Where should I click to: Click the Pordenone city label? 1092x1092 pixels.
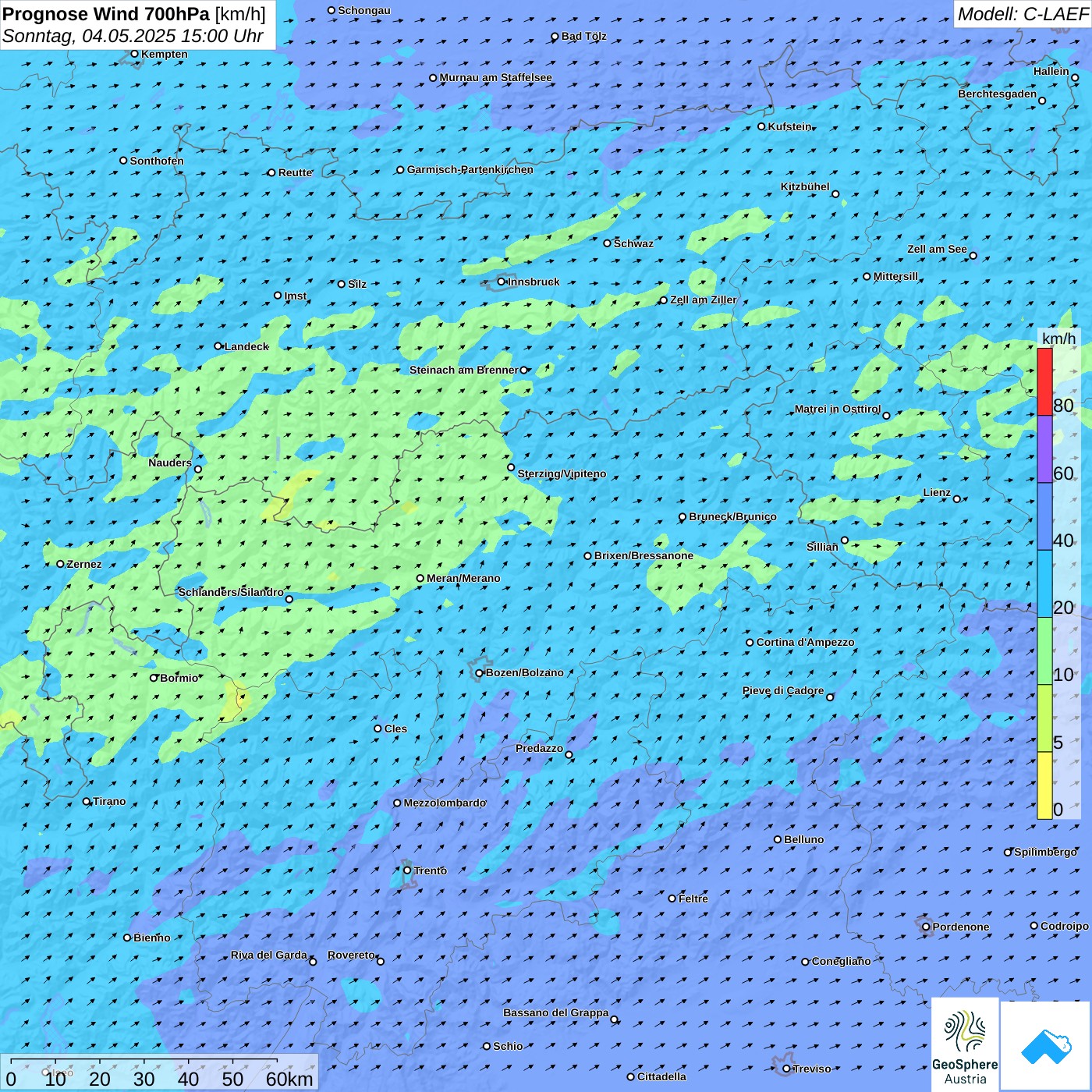click(961, 927)
